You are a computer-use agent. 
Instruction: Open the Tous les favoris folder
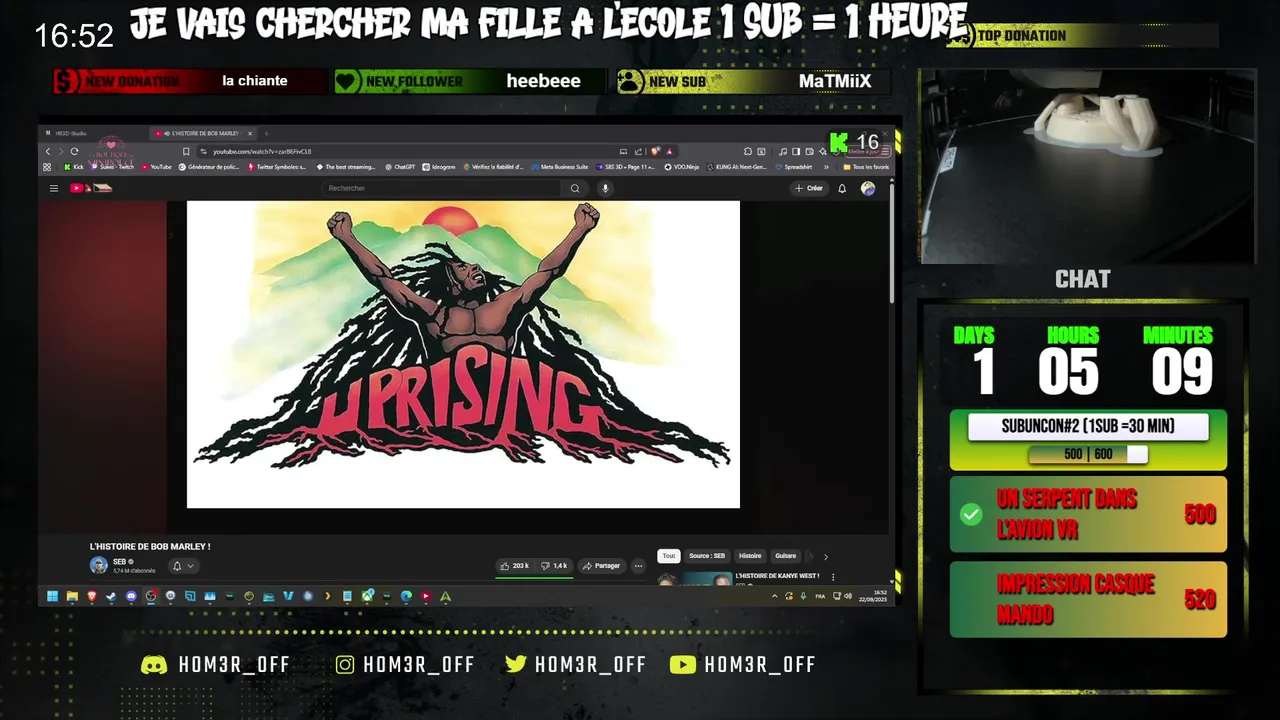coord(866,167)
